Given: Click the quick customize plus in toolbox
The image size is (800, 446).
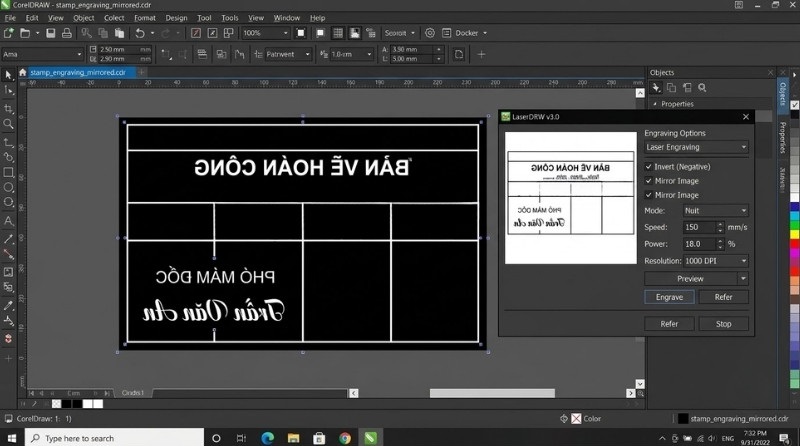Looking at the screenshot, I should tap(8, 358).
